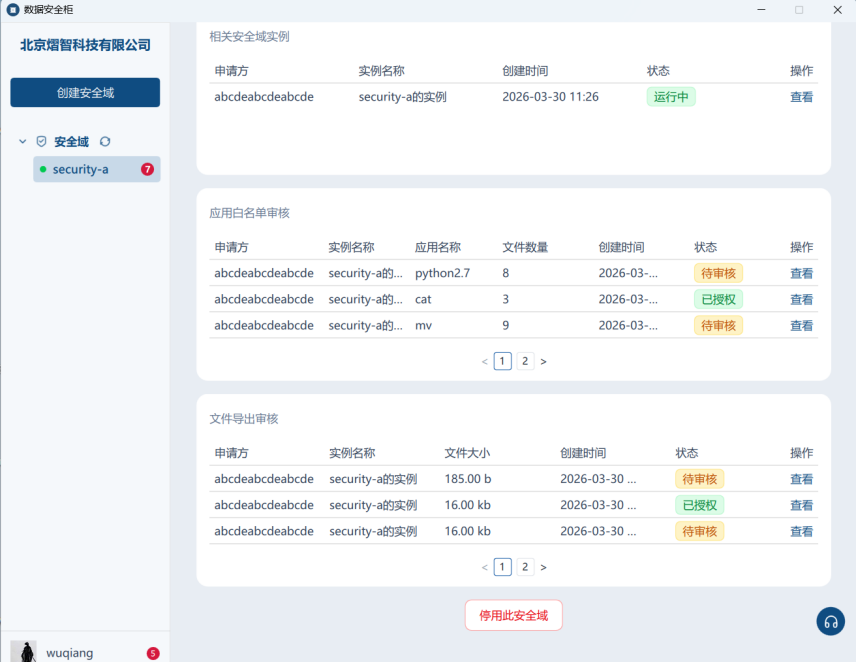The width and height of the screenshot is (856, 662).
Task: View the running security-a instance details
Action: pos(801,97)
